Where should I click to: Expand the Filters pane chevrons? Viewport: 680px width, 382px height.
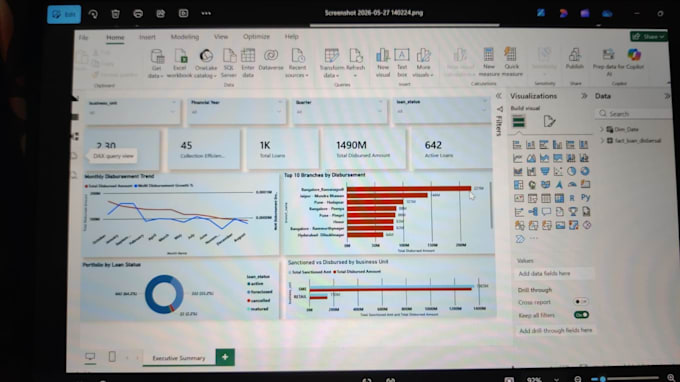499,96
